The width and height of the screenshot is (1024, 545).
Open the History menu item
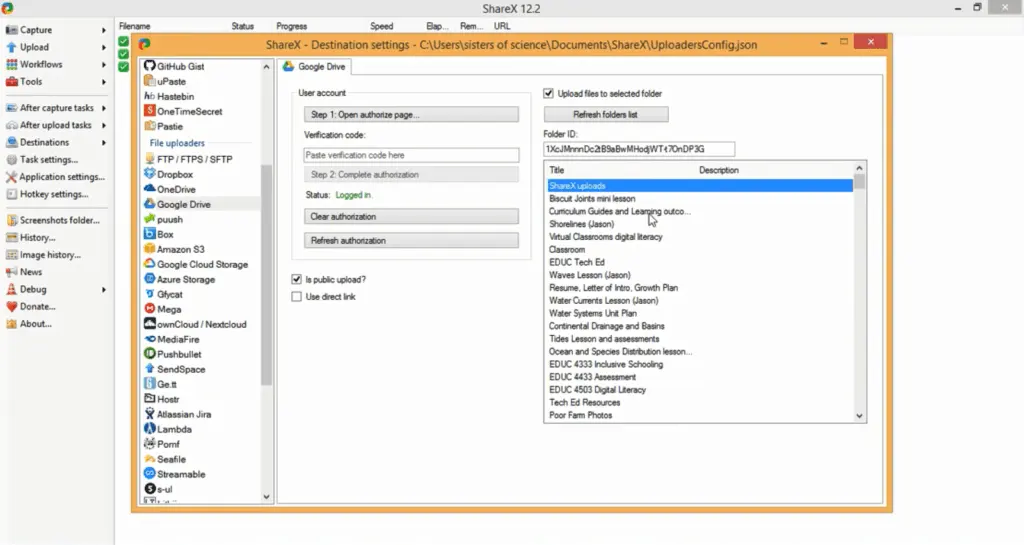[x=37, y=238]
